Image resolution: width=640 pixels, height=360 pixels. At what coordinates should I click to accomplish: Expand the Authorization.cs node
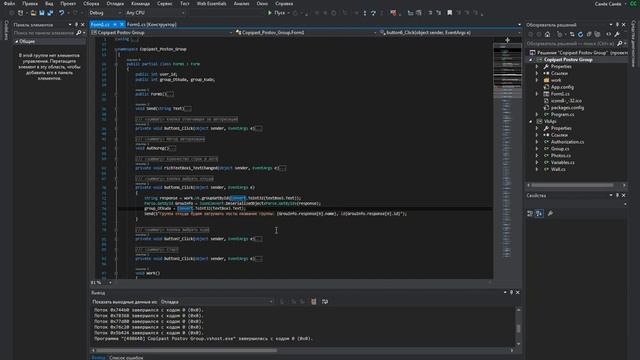click(537, 142)
